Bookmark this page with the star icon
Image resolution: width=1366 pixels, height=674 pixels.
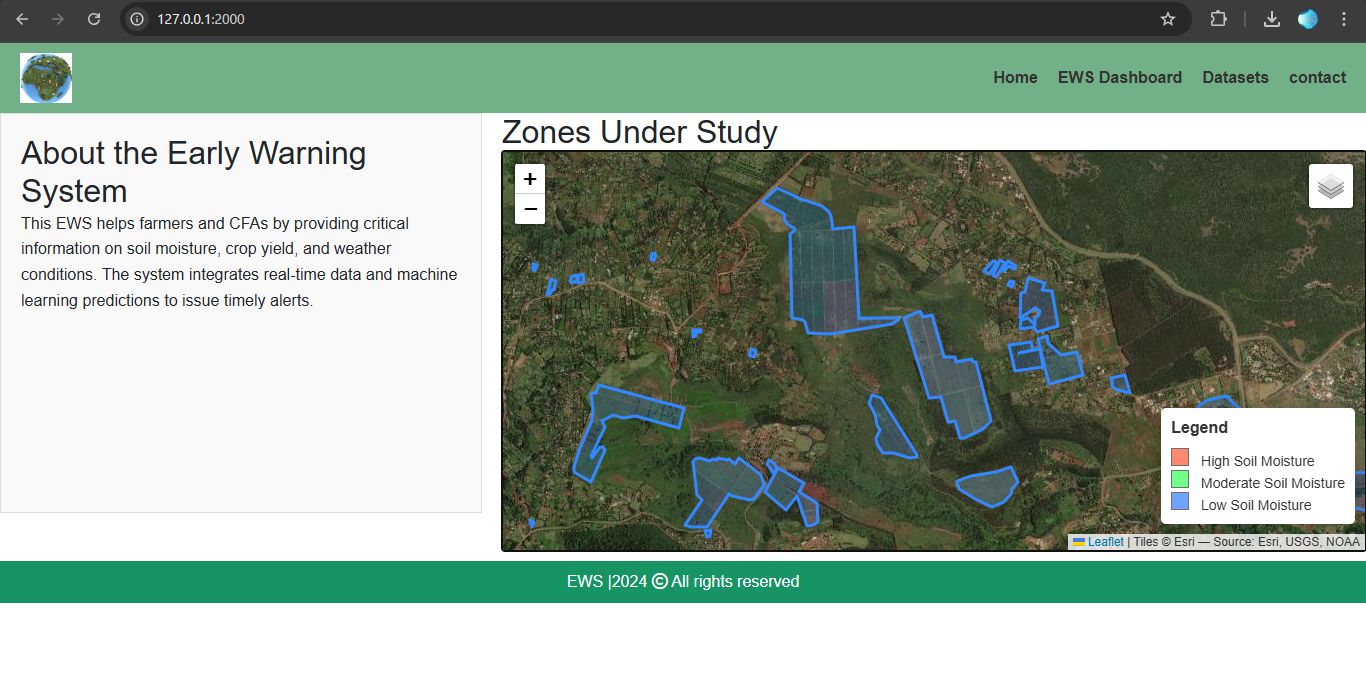tap(1168, 19)
